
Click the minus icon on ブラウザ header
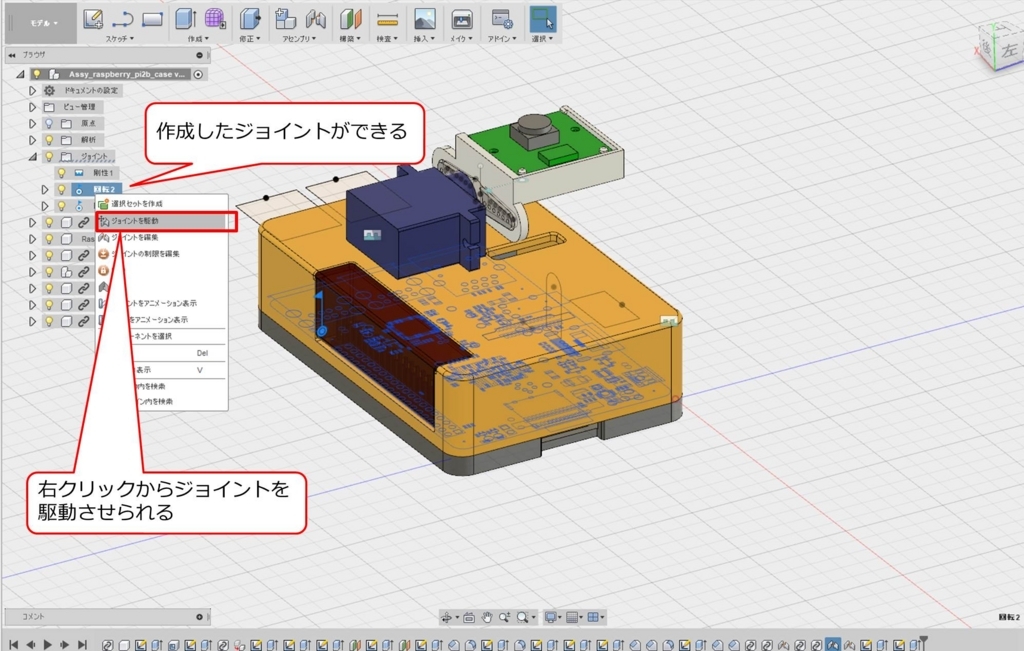click(x=200, y=56)
